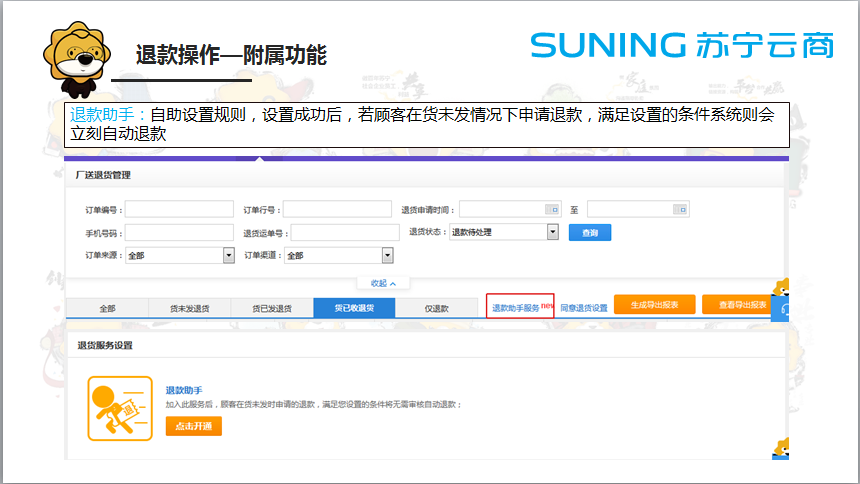This screenshot has height=484, width=860.
Task: Click the 查询 search button
Action: pyautogui.click(x=590, y=233)
